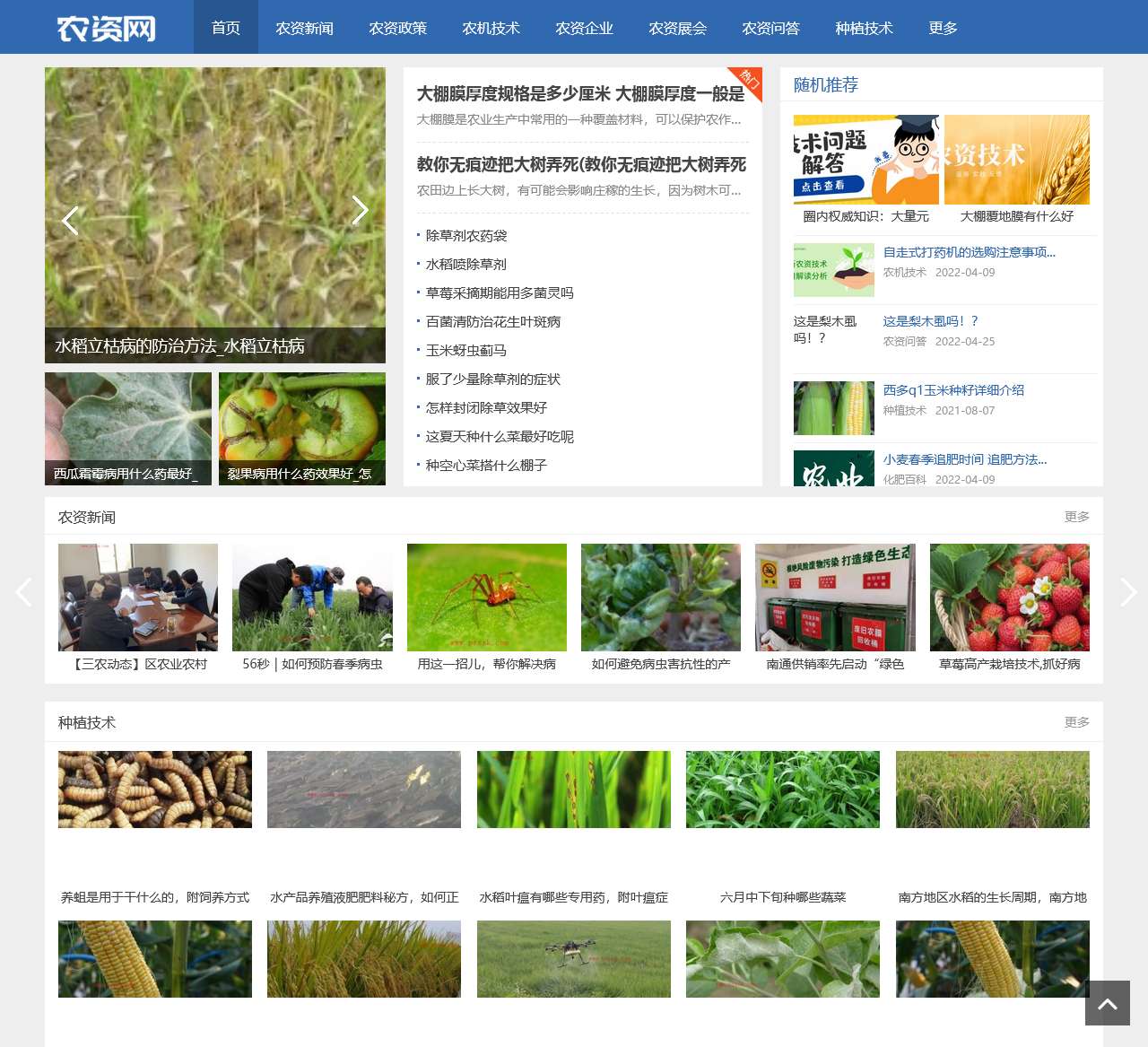Image resolution: width=1148 pixels, height=1047 pixels.
Task: Open 水产品养殖液肥肥料秘方 article image
Action: pyautogui.click(x=364, y=790)
